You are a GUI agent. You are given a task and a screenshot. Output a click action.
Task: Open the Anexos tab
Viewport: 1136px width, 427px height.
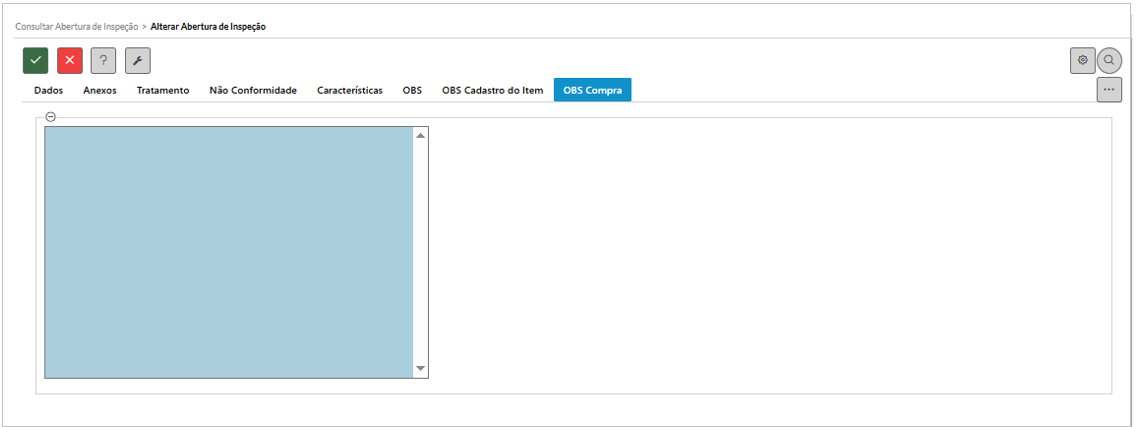coord(100,90)
